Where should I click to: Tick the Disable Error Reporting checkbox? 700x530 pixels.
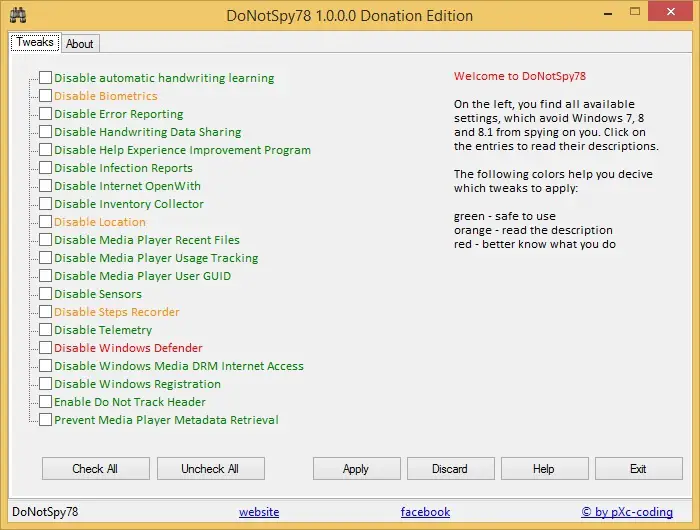[x=45, y=113]
